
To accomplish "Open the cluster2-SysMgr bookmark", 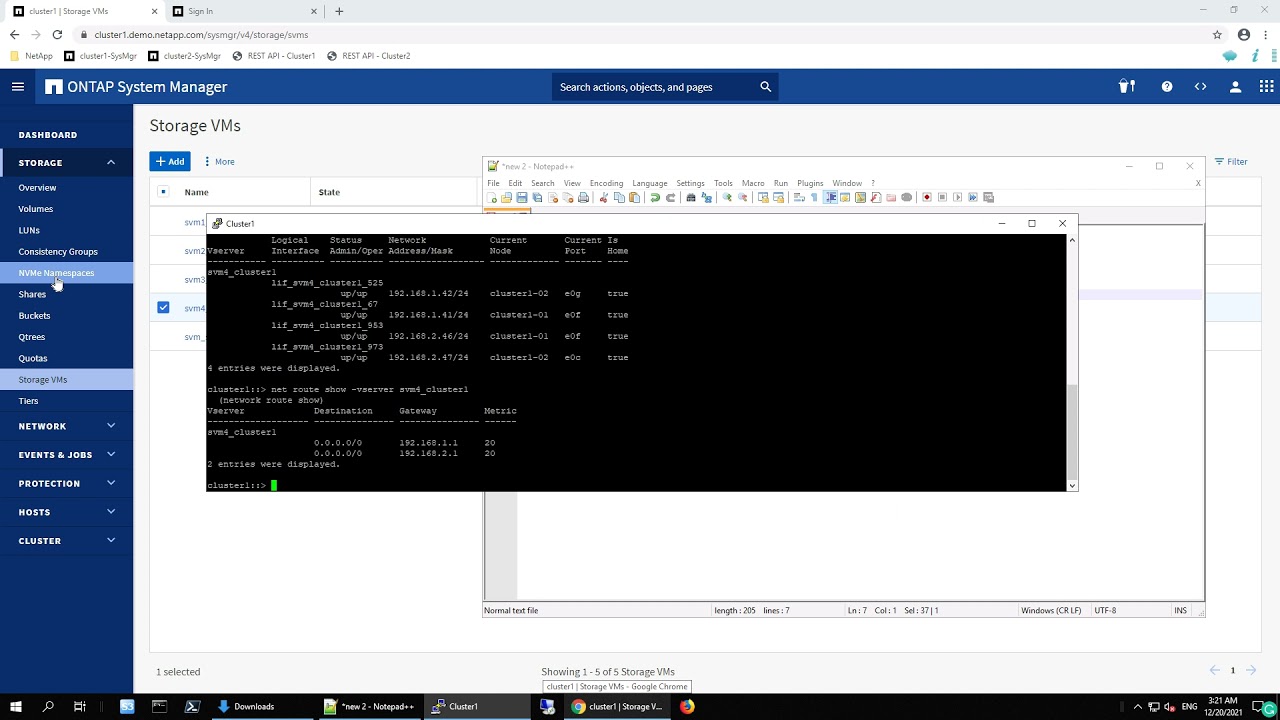I will click(185, 56).
